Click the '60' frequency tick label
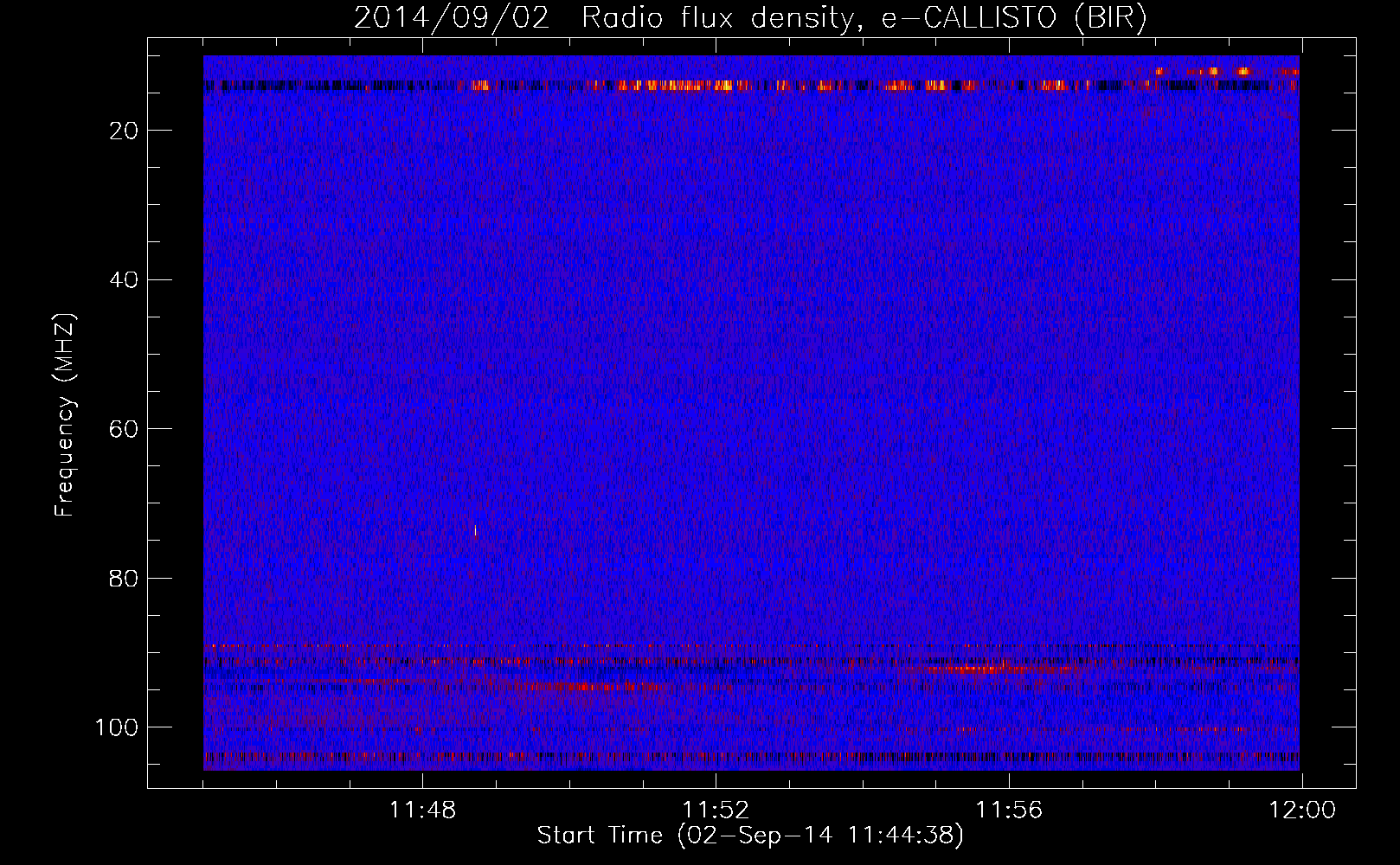 tap(125, 429)
